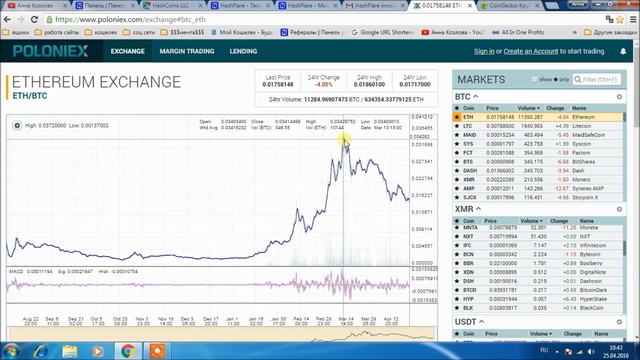Viewport: 640px width, 360px height.
Task: Select Storjcoin X market row
Action: (538, 198)
